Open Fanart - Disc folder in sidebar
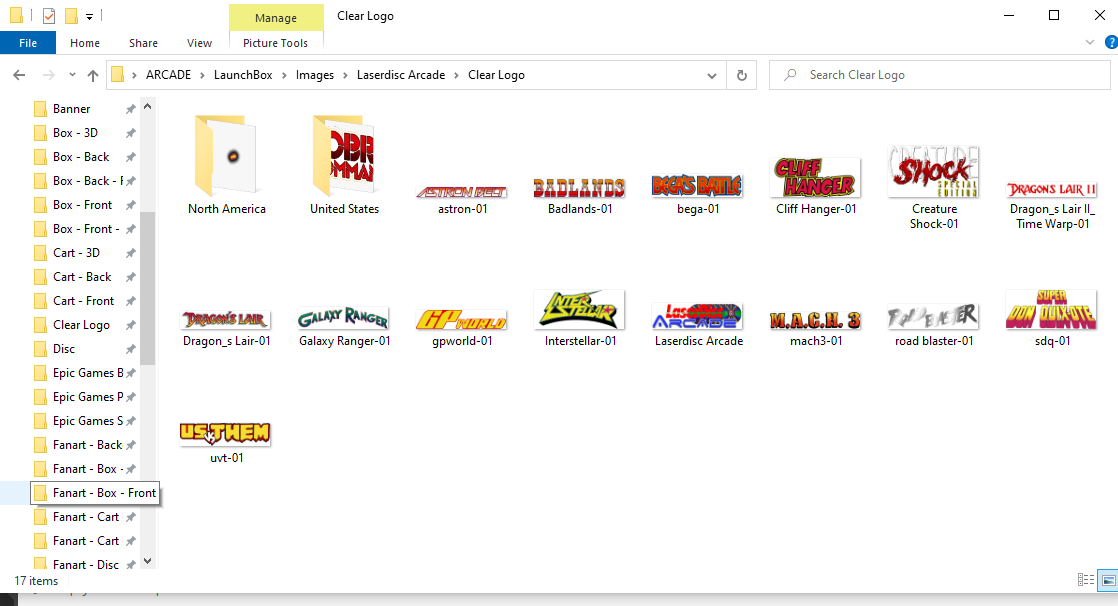Viewport: 1118px width, 606px height. (x=84, y=564)
